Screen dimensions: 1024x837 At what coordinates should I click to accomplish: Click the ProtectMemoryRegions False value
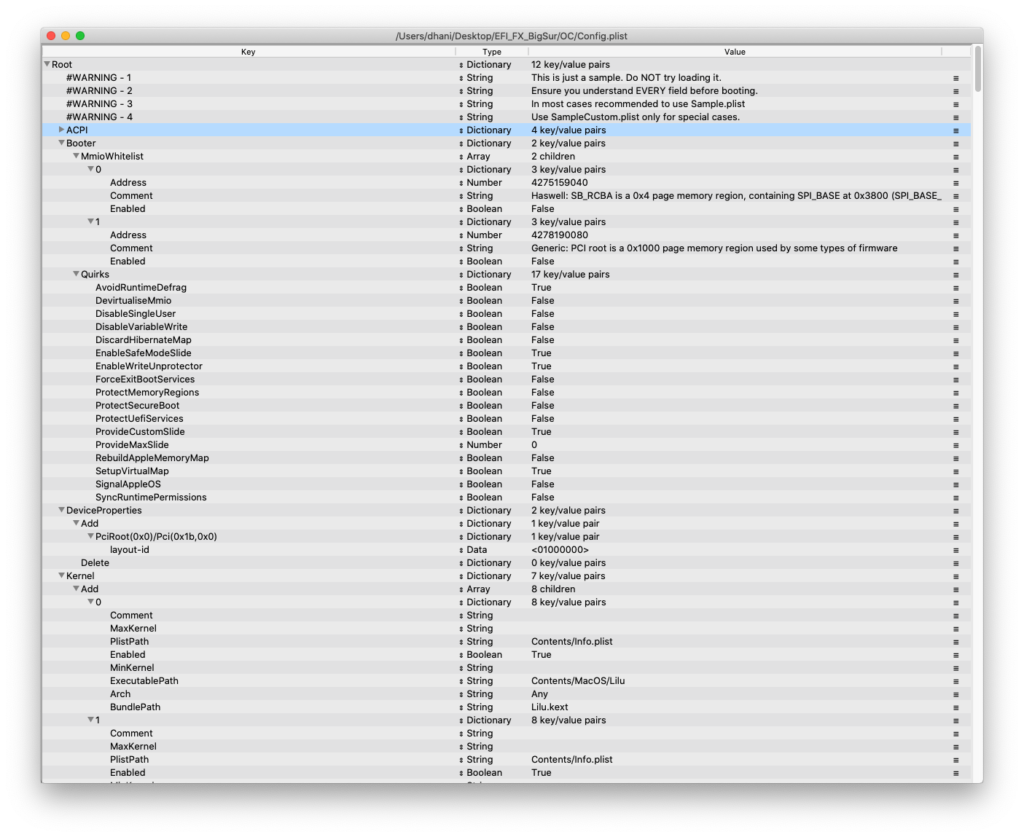543,392
